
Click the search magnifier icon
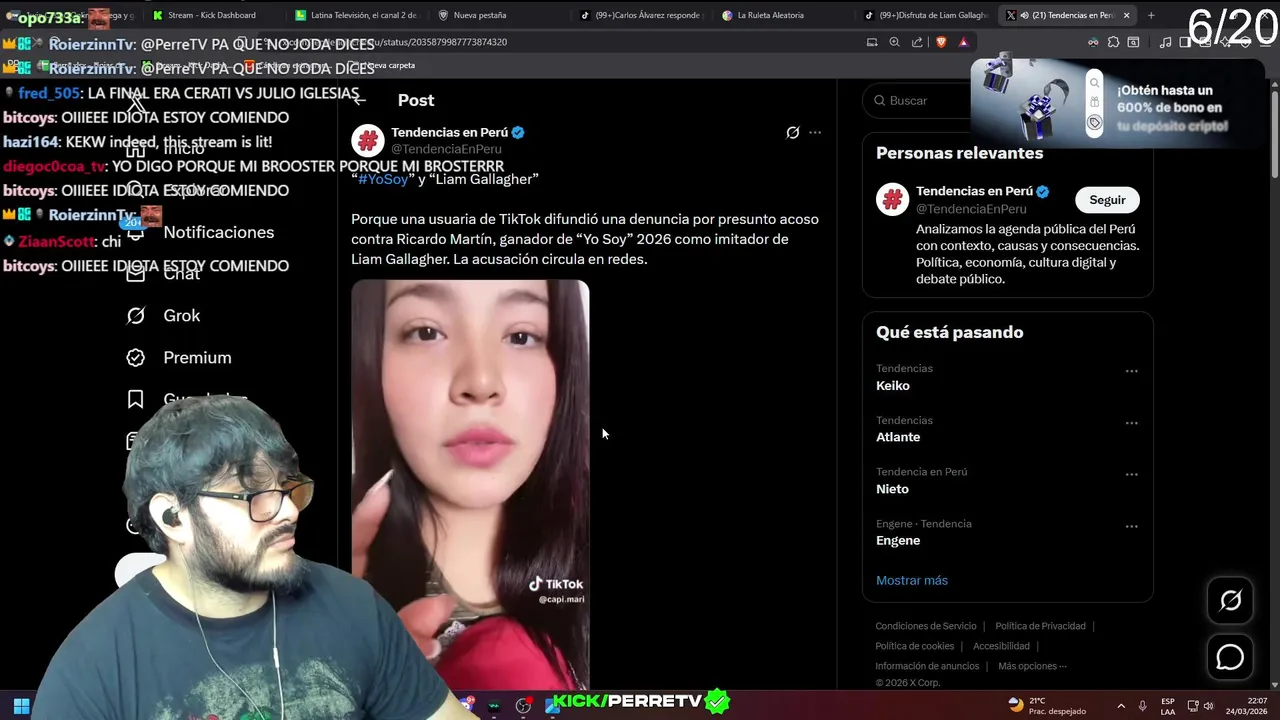(x=880, y=100)
